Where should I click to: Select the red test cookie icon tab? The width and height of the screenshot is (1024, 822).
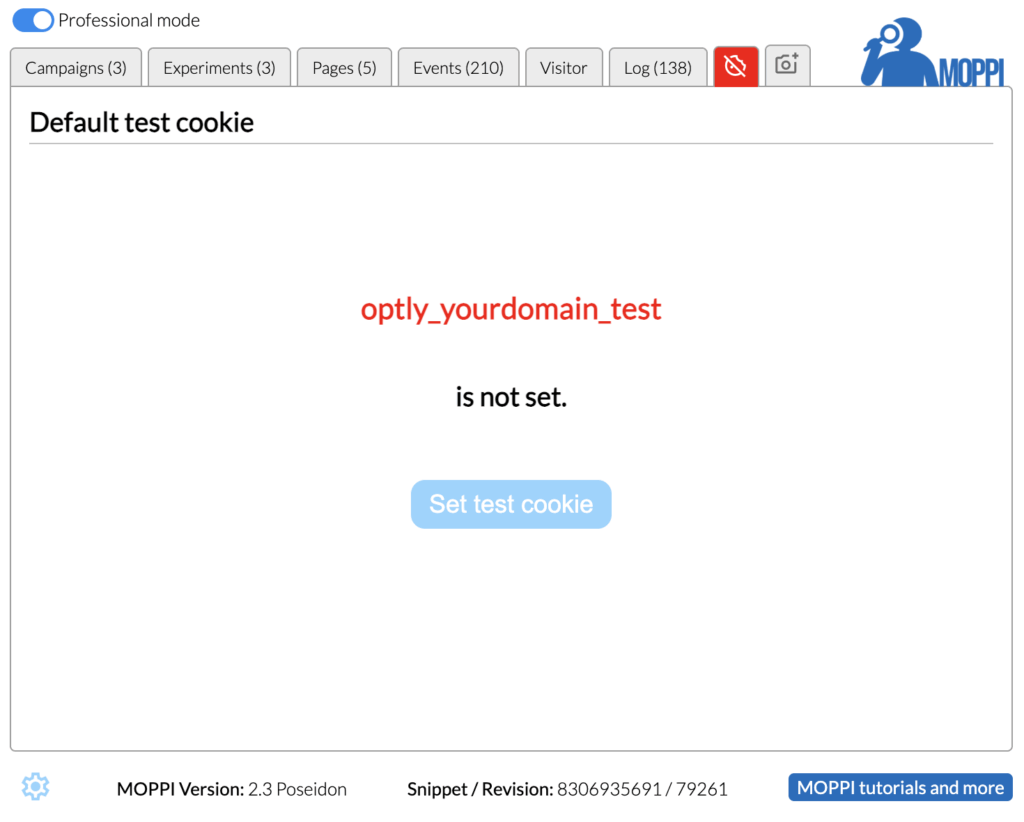[736, 66]
